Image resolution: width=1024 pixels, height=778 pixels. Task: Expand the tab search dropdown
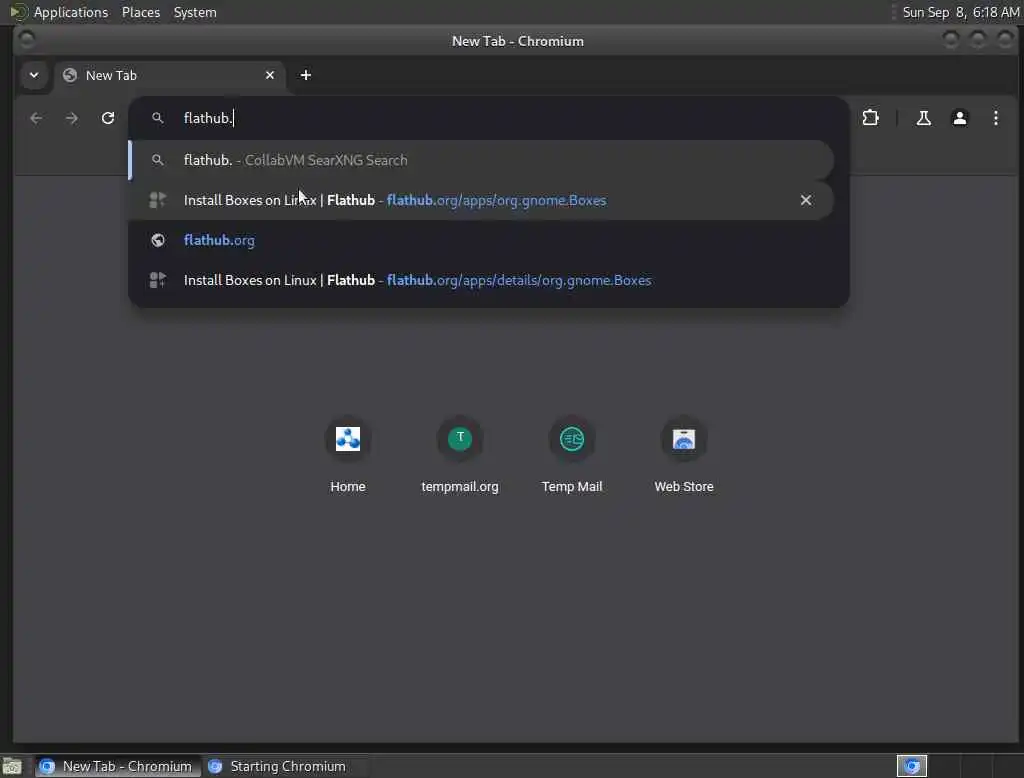pyautogui.click(x=34, y=75)
